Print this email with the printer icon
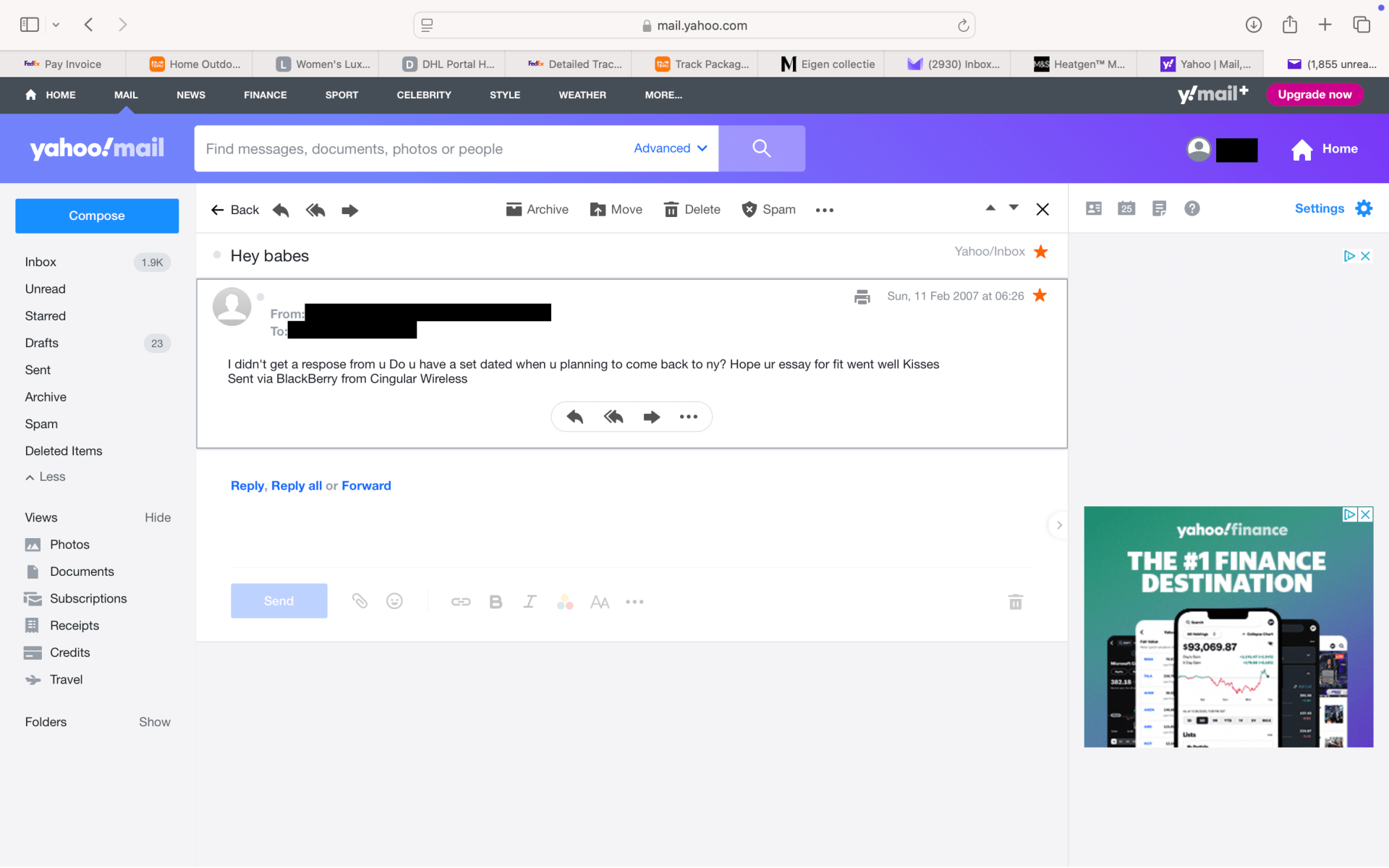Screen dimensions: 1389x868 pyautogui.click(x=862, y=297)
